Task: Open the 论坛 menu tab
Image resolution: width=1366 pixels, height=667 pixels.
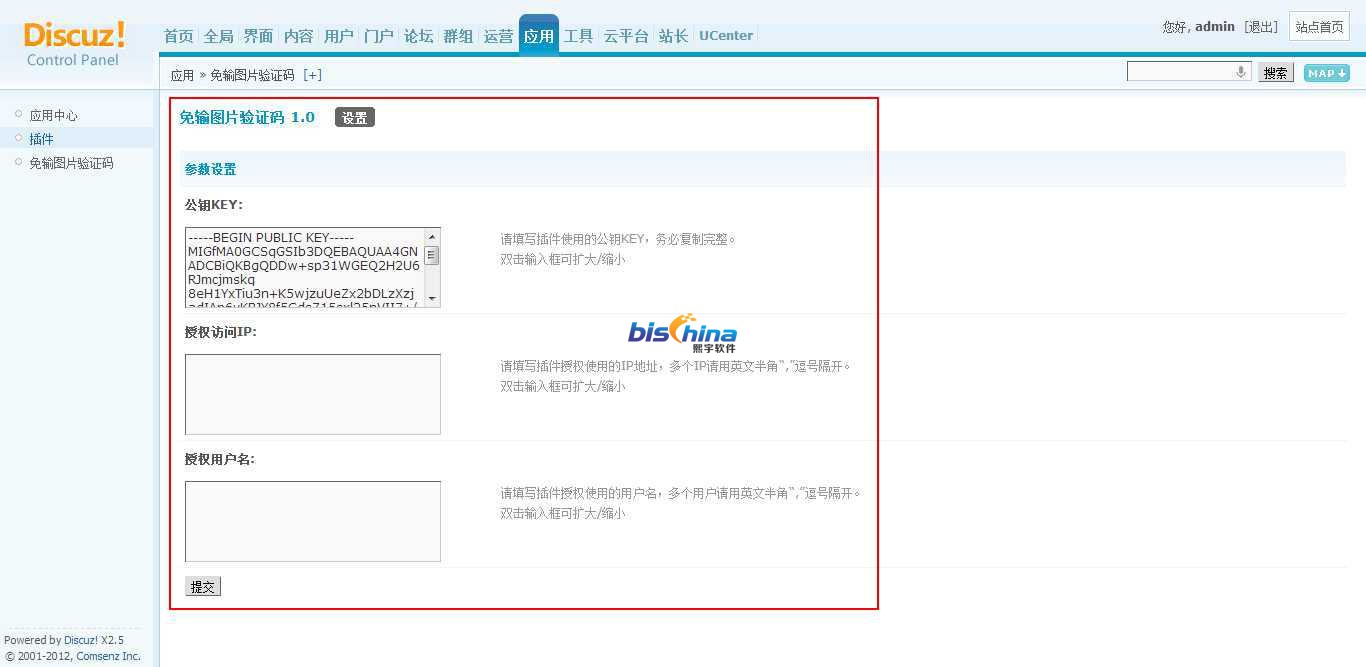Action: pyautogui.click(x=418, y=36)
